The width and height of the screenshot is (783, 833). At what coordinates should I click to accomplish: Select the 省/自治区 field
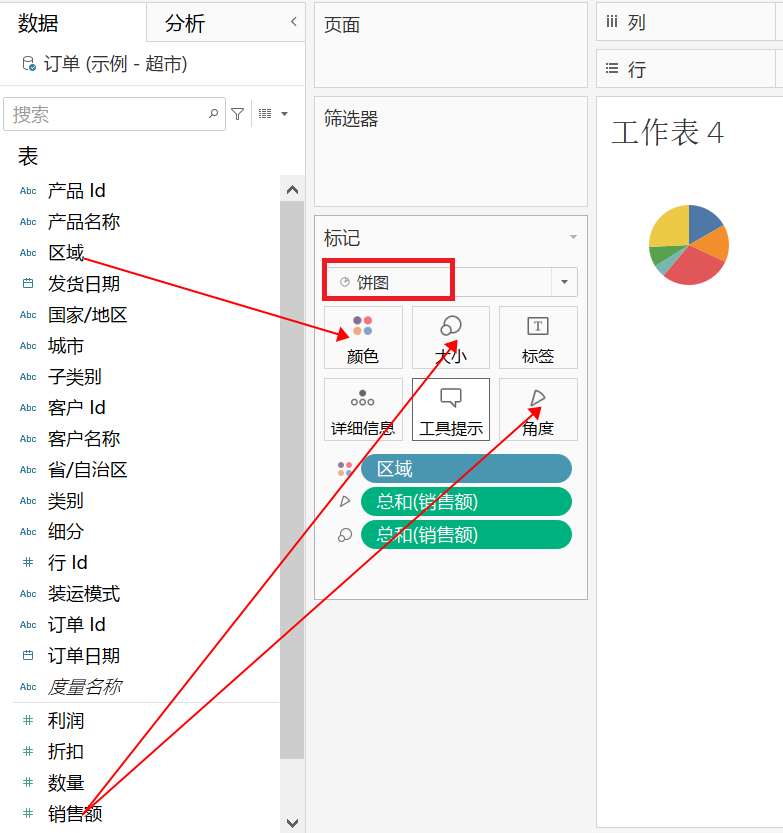pyautogui.click(x=88, y=470)
